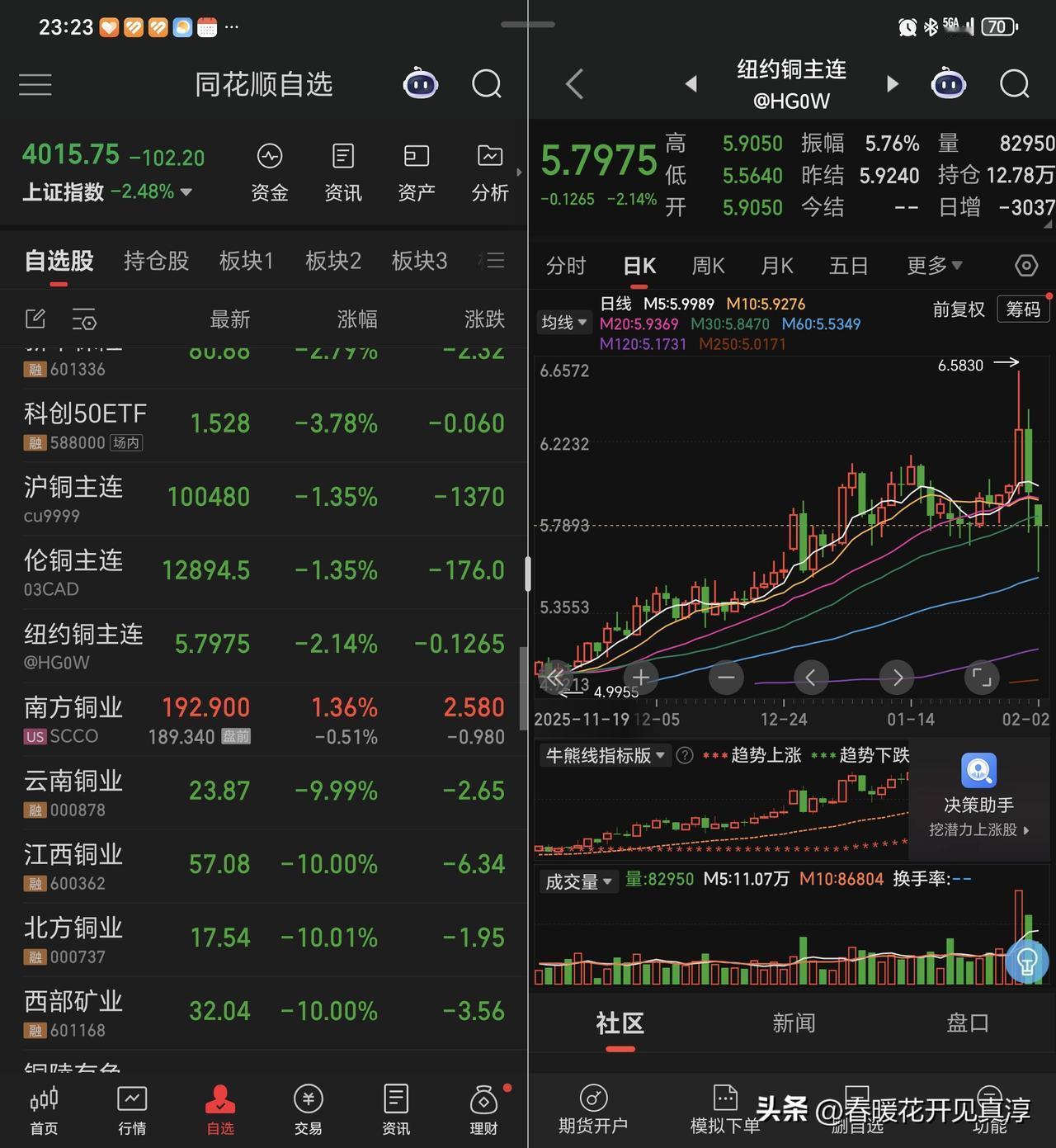Expand more shortcuts arrow beside 分析

point(519,172)
